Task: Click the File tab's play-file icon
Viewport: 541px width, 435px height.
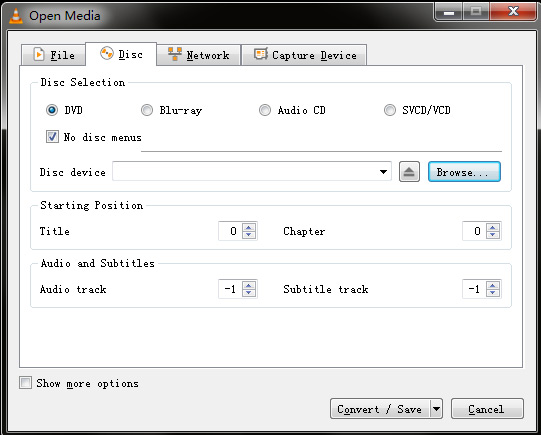Action: 39,55
